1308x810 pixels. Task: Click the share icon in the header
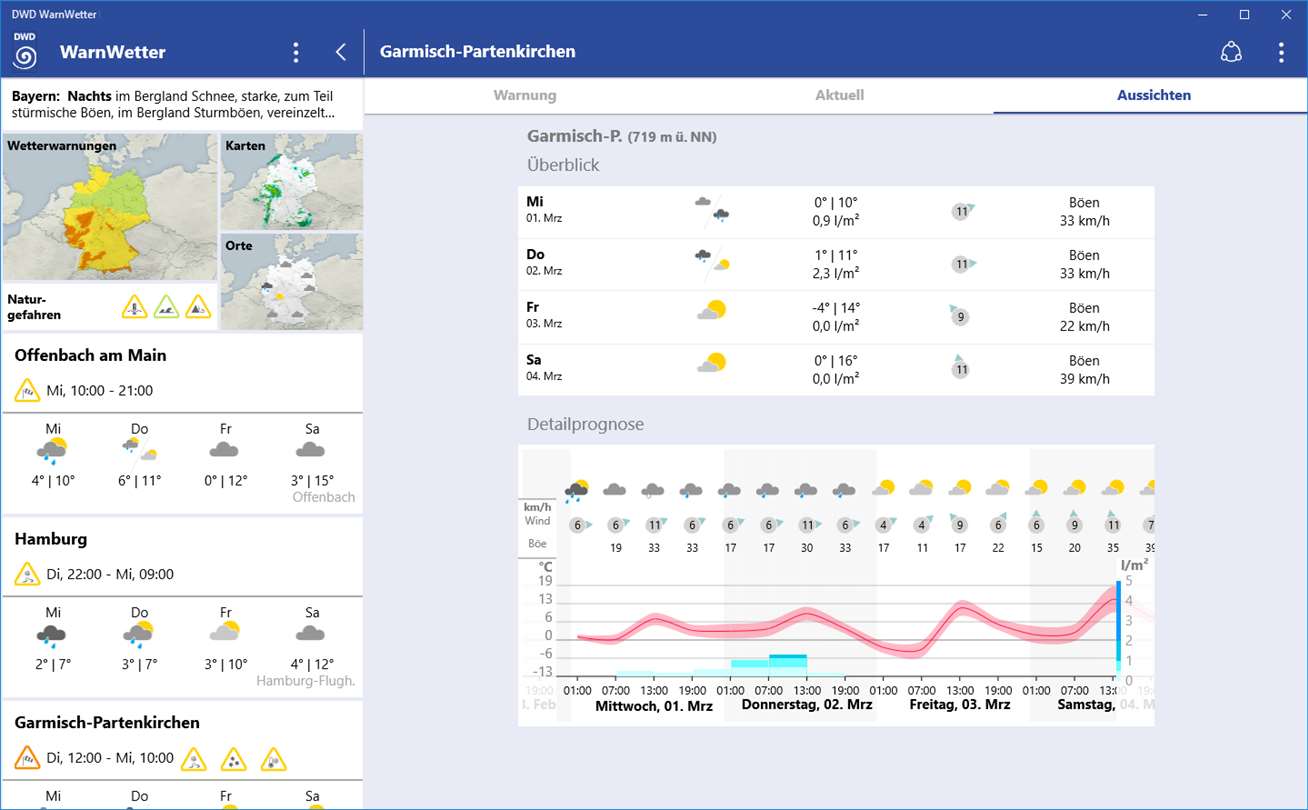(1231, 52)
